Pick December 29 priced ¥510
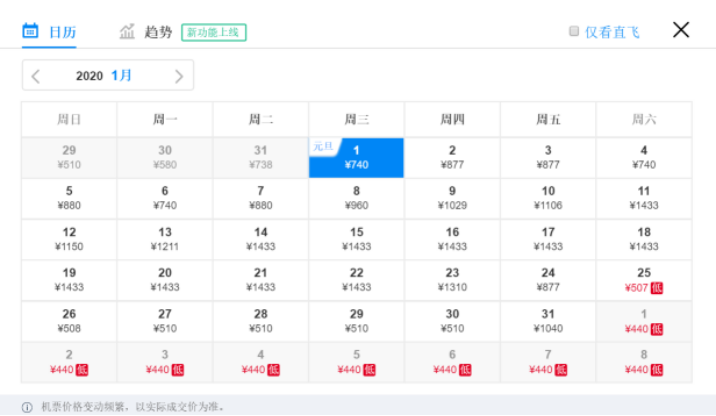The height and width of the screenshot is (416, 716). [x=69, y=158]
